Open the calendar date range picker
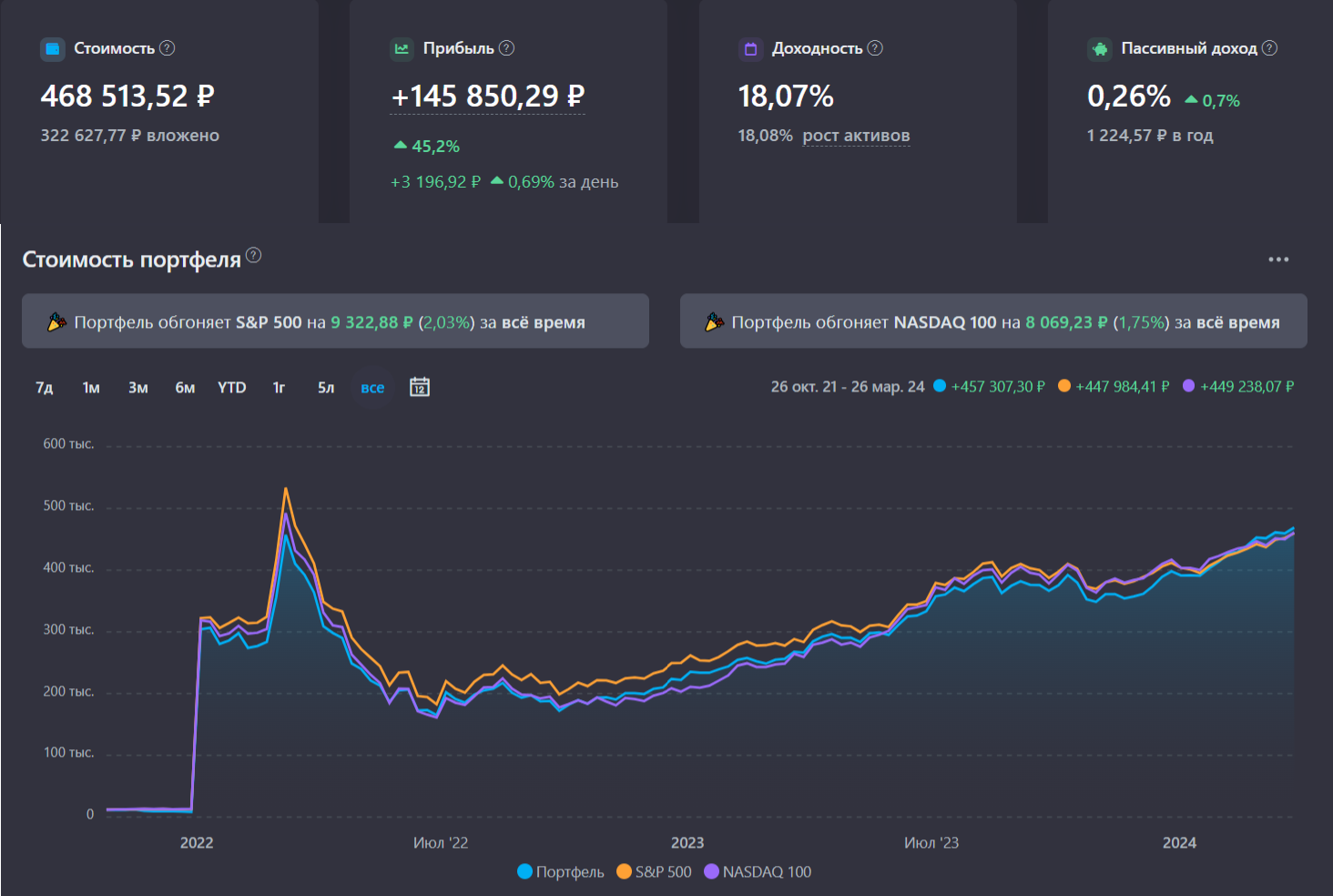The image size is (1333, 896). [420, 387]
